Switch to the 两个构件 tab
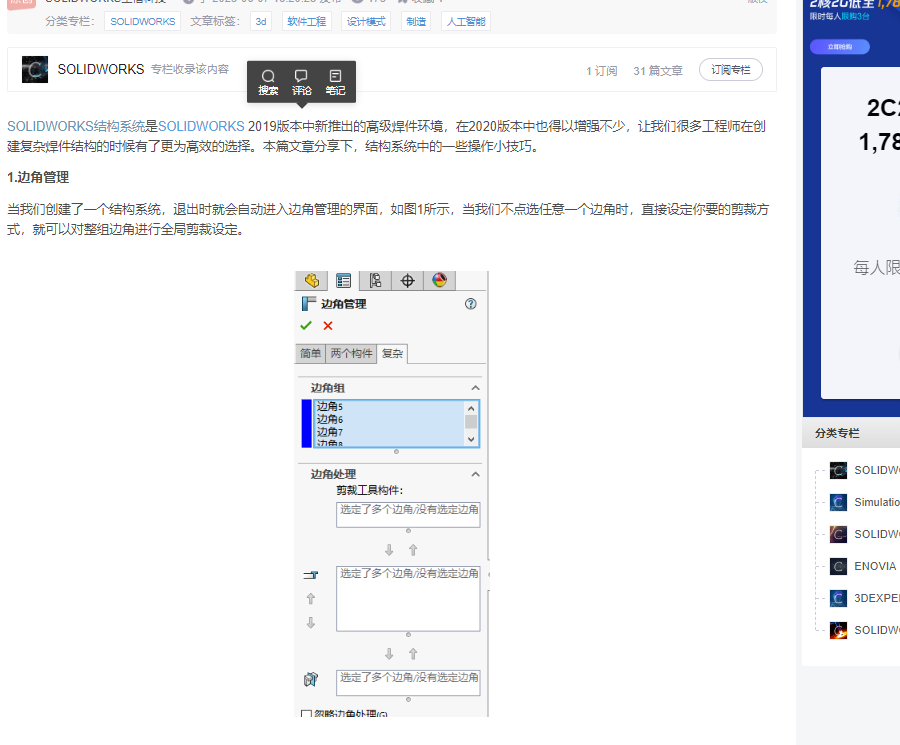The width and height of the screenshot is (900, 745). [351, 353]
